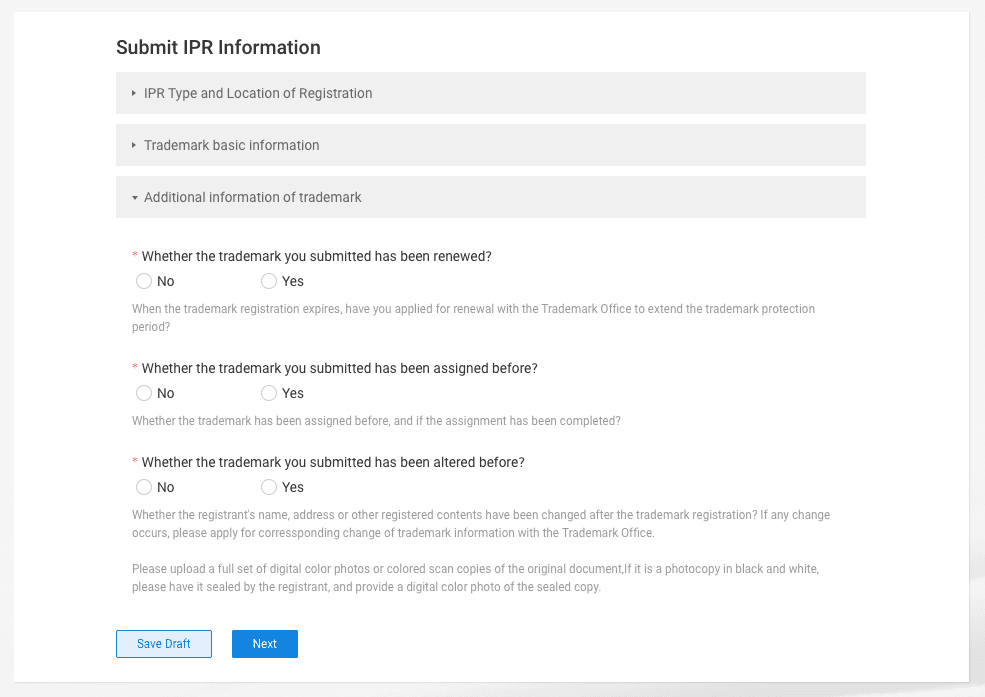Expand the IPR Type section arrow

pyautogui.click(x=134, y=93)
